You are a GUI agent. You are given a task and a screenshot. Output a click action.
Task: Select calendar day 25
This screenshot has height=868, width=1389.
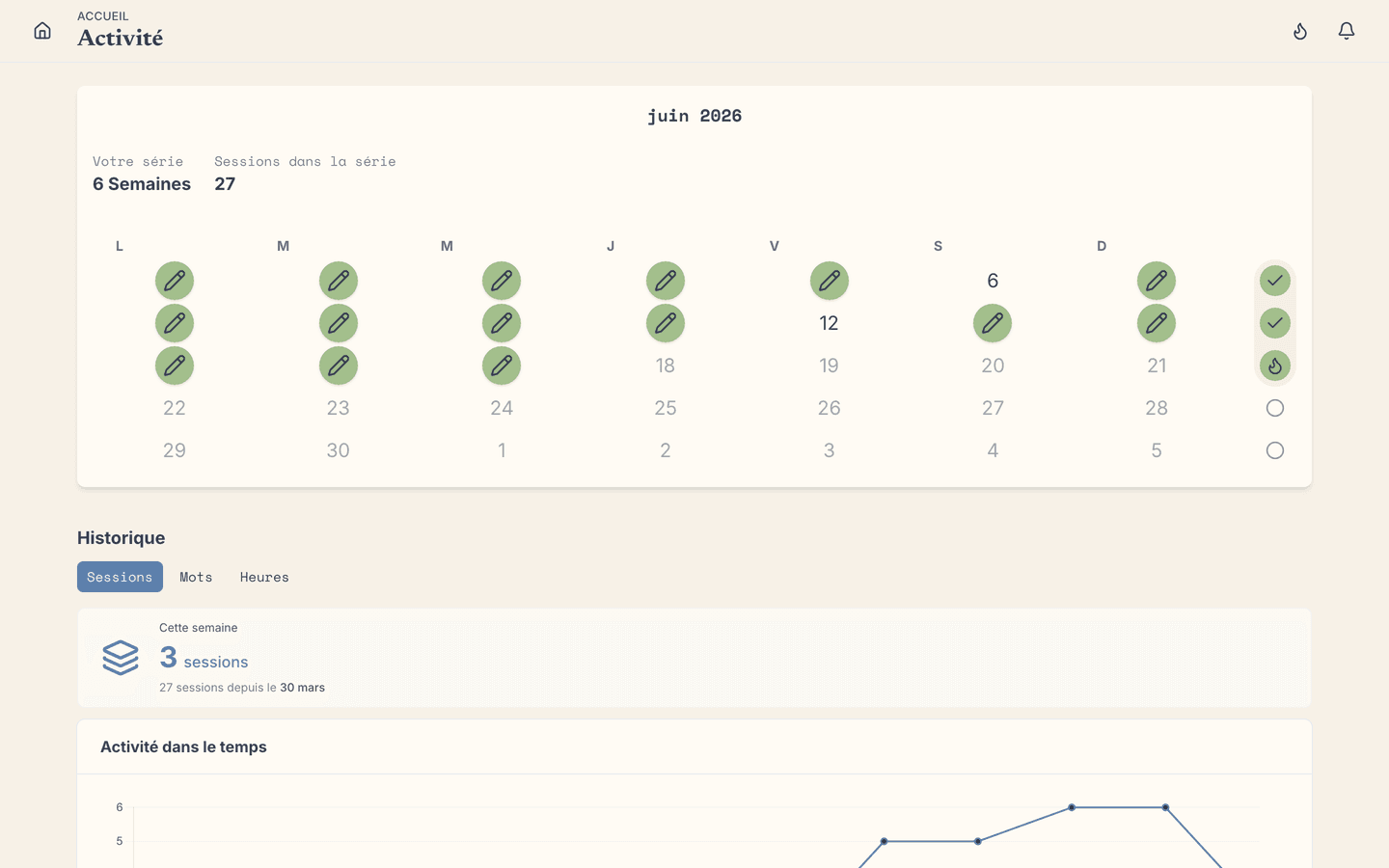coord(666,408)
